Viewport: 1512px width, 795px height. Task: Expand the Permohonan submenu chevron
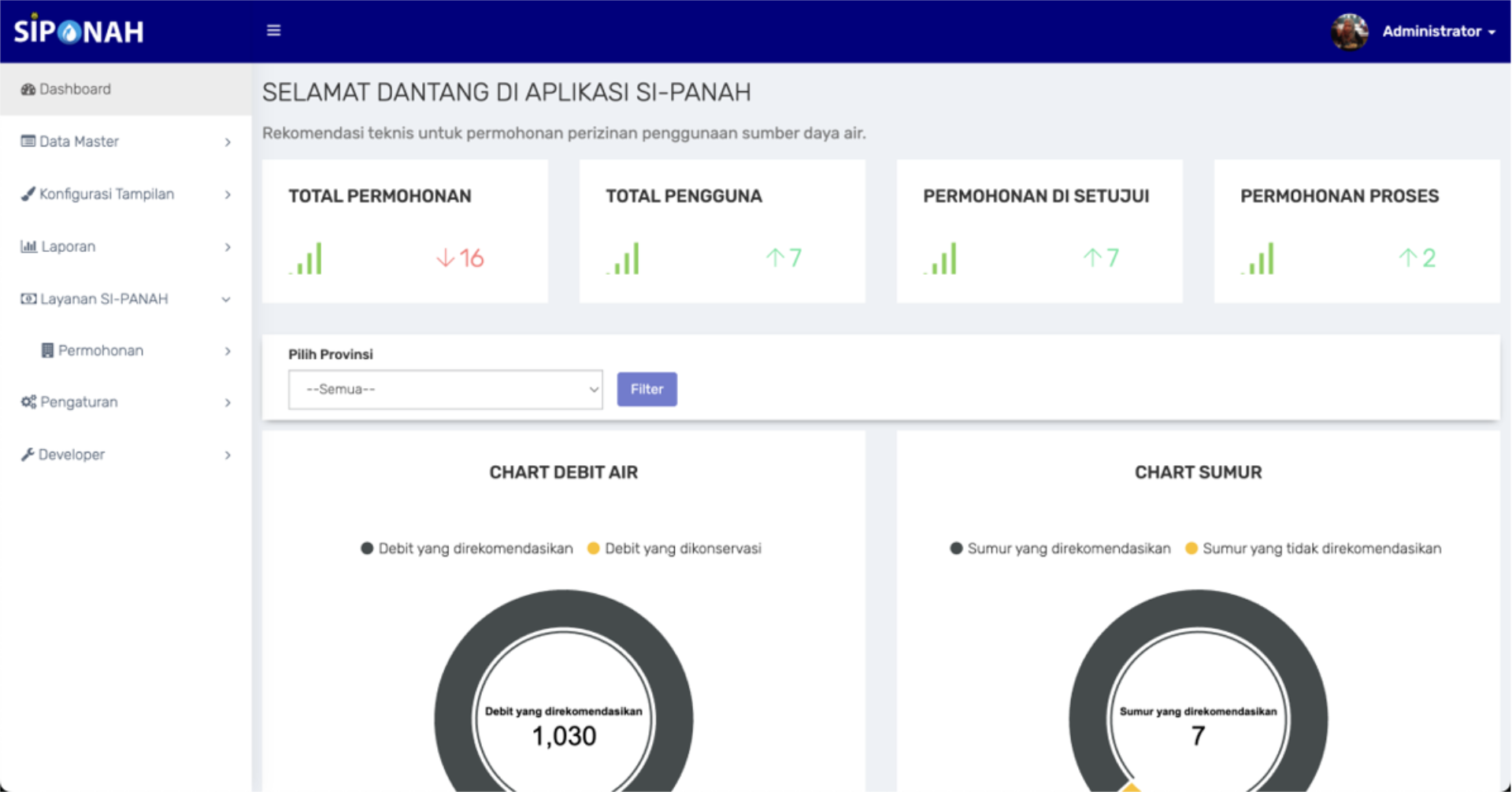229,351
